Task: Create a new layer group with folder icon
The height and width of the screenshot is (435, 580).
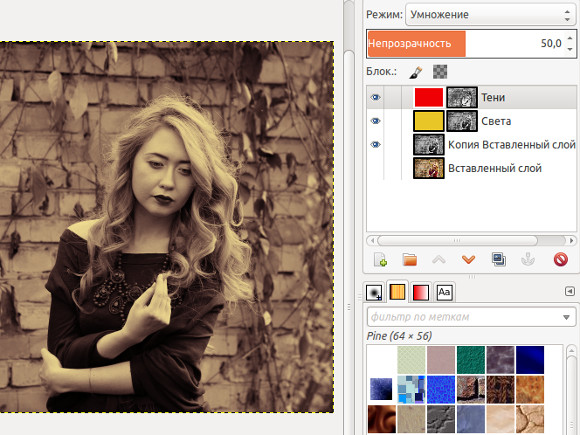Action: (410, 260)
